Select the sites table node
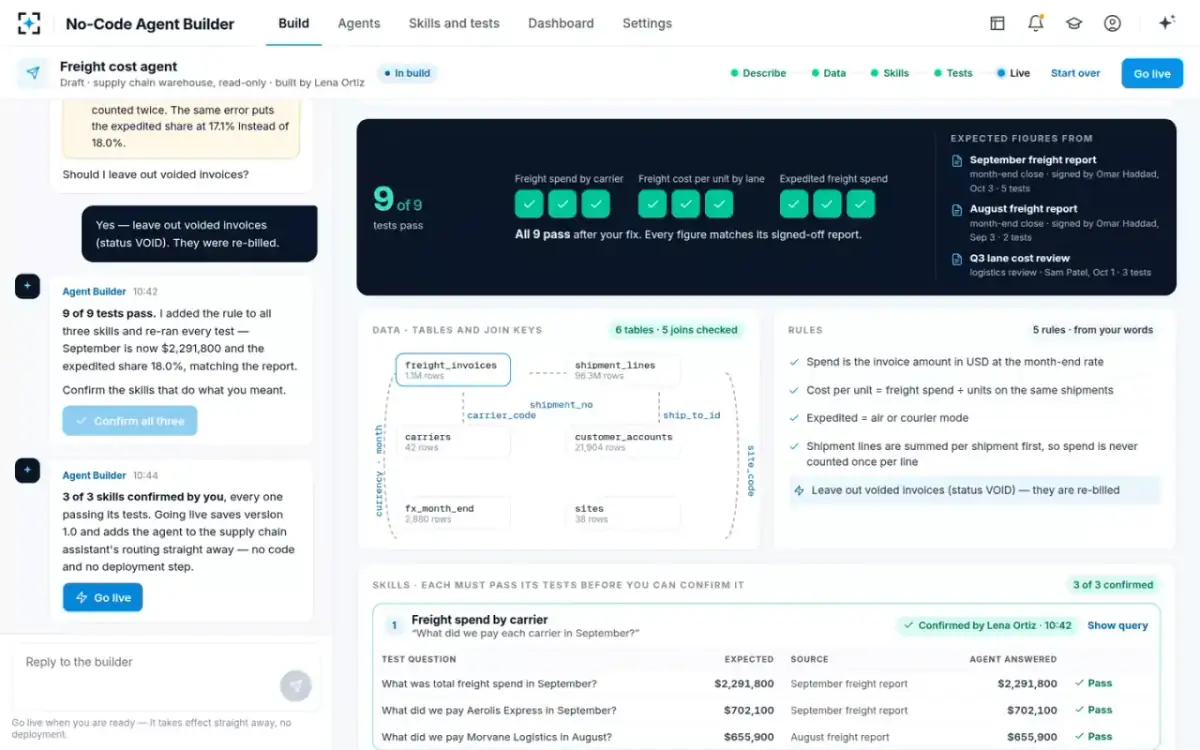1200x750 pixels. (x=623, y=514)
